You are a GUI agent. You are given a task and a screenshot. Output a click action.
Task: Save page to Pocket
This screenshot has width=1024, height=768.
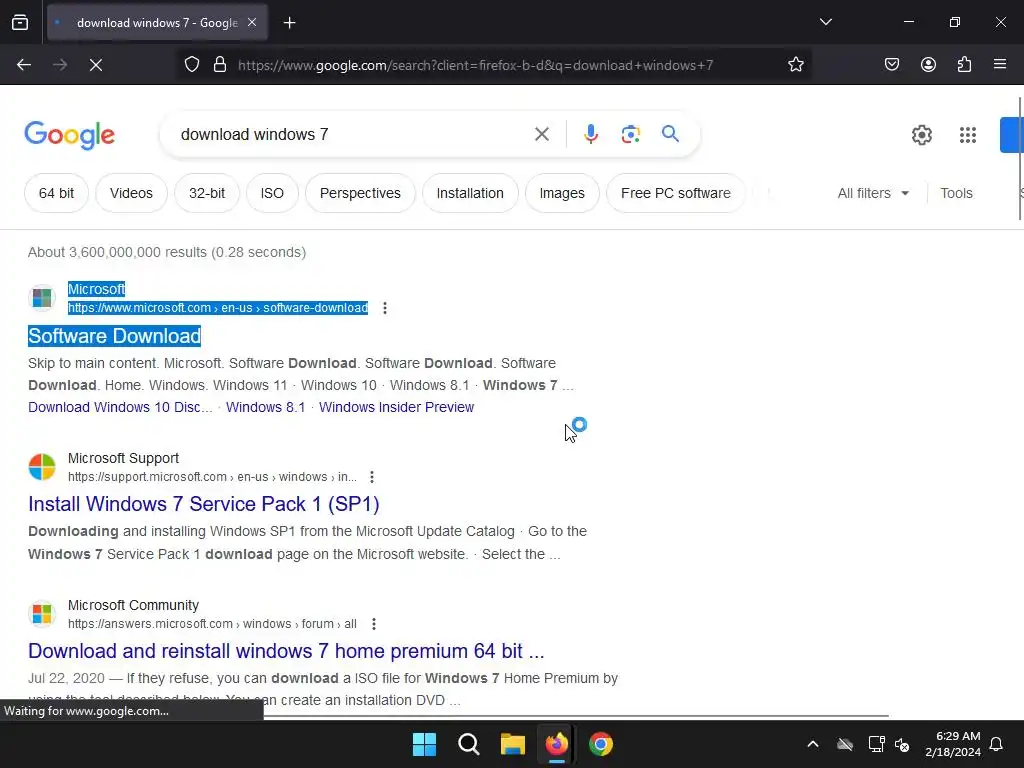[891, 65]
